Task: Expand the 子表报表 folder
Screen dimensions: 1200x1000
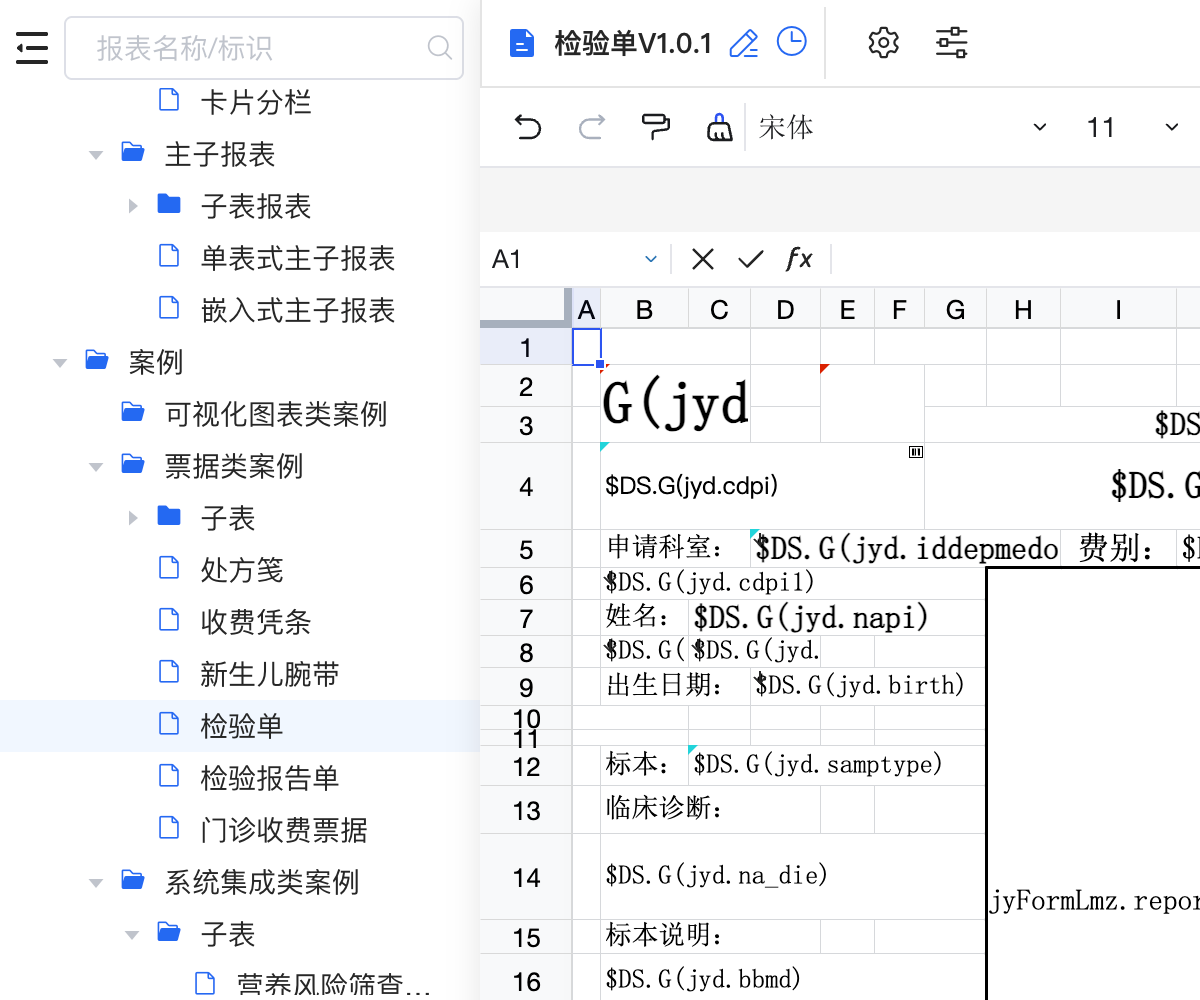Action: (x=133, y=207)
